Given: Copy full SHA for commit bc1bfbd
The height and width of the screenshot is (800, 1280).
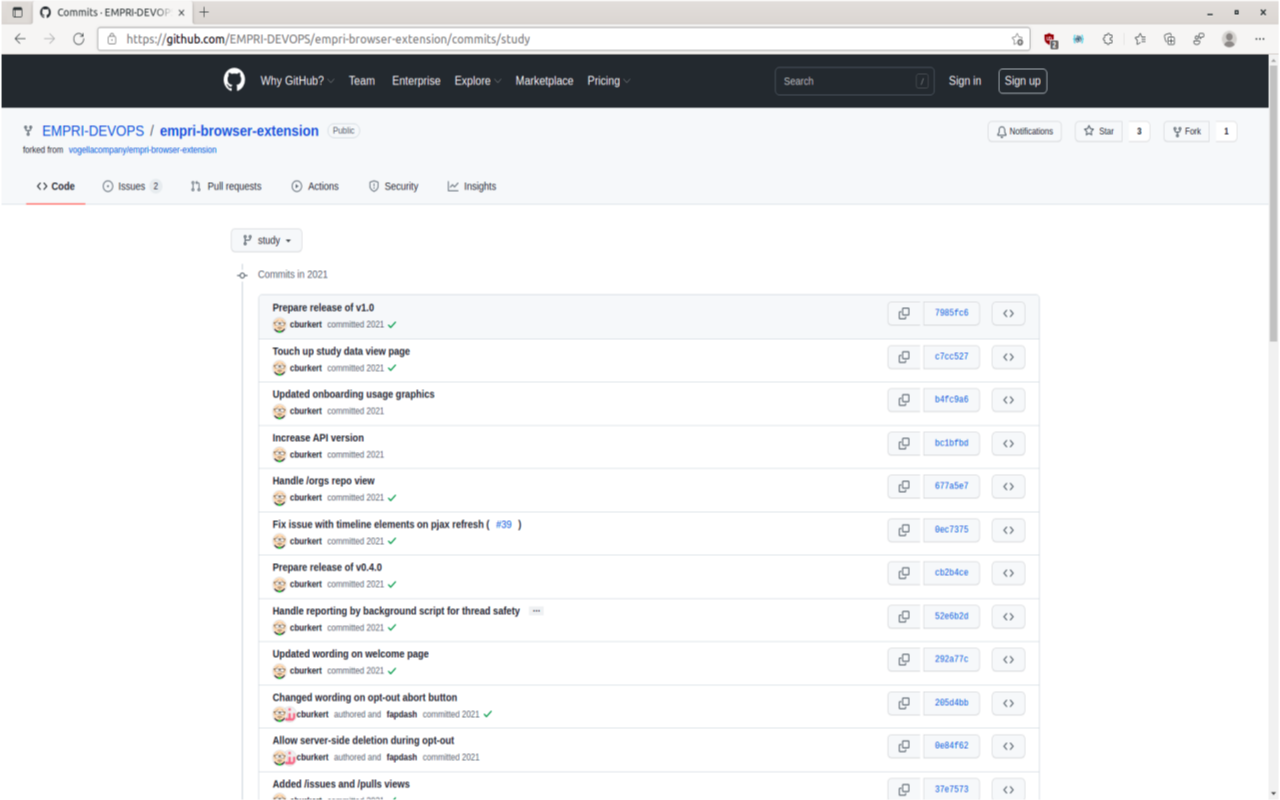Looking at the screenshot, I should (x=904, y=443).
